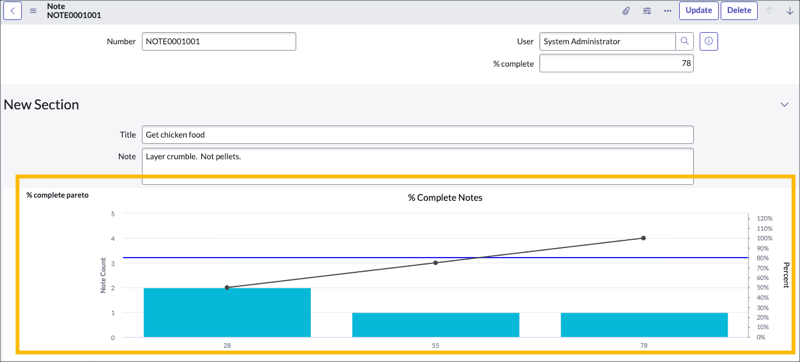Click the line point above 55
Screen dimensions: 800x362
(436, 263)
